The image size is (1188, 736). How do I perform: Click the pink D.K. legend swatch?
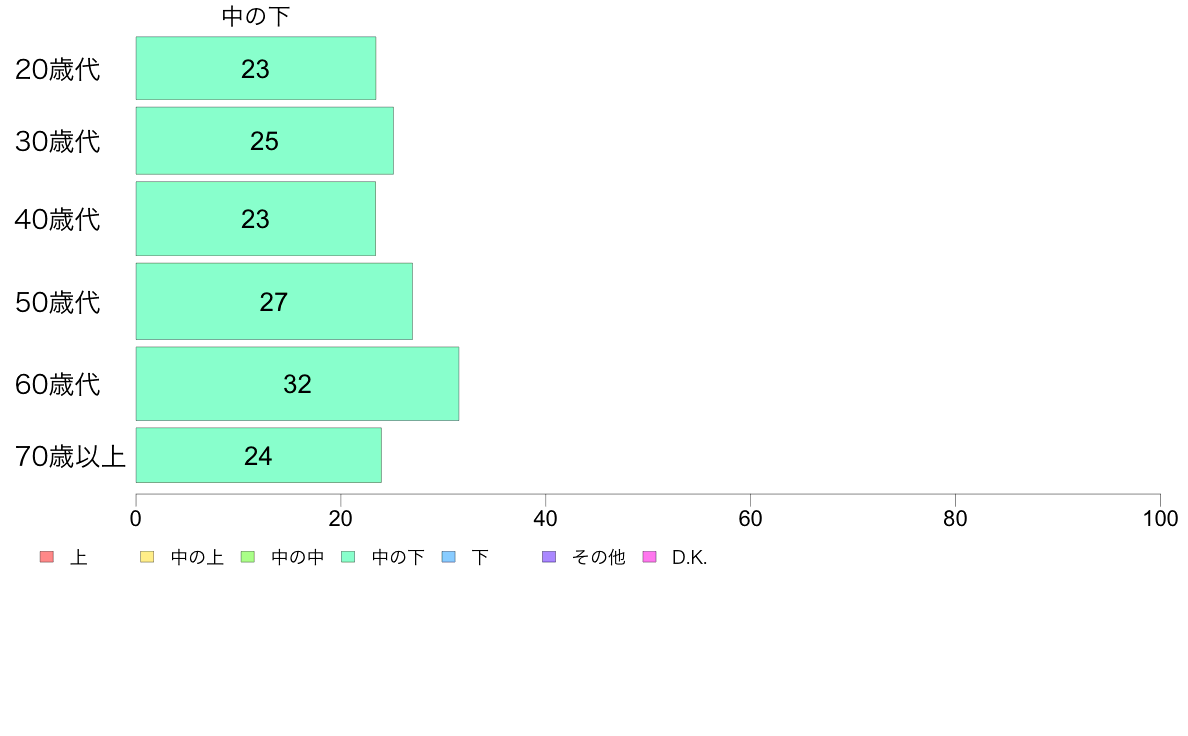[x=649, y=557]
